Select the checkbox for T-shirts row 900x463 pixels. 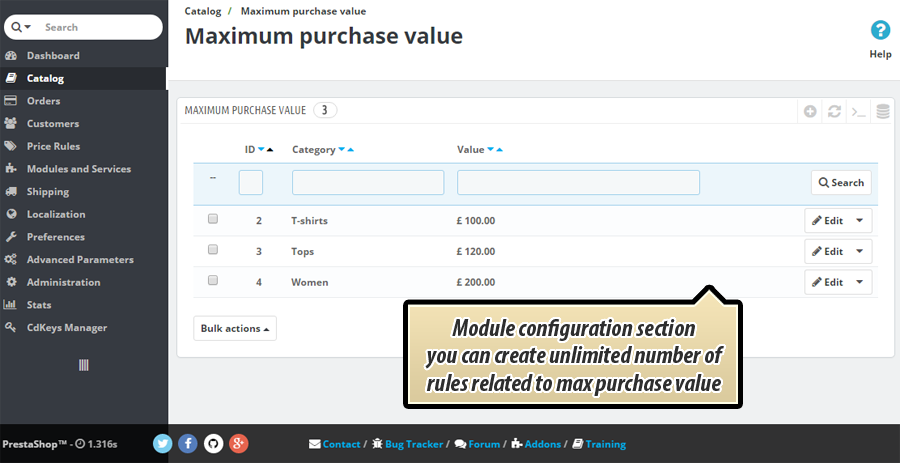213,219
